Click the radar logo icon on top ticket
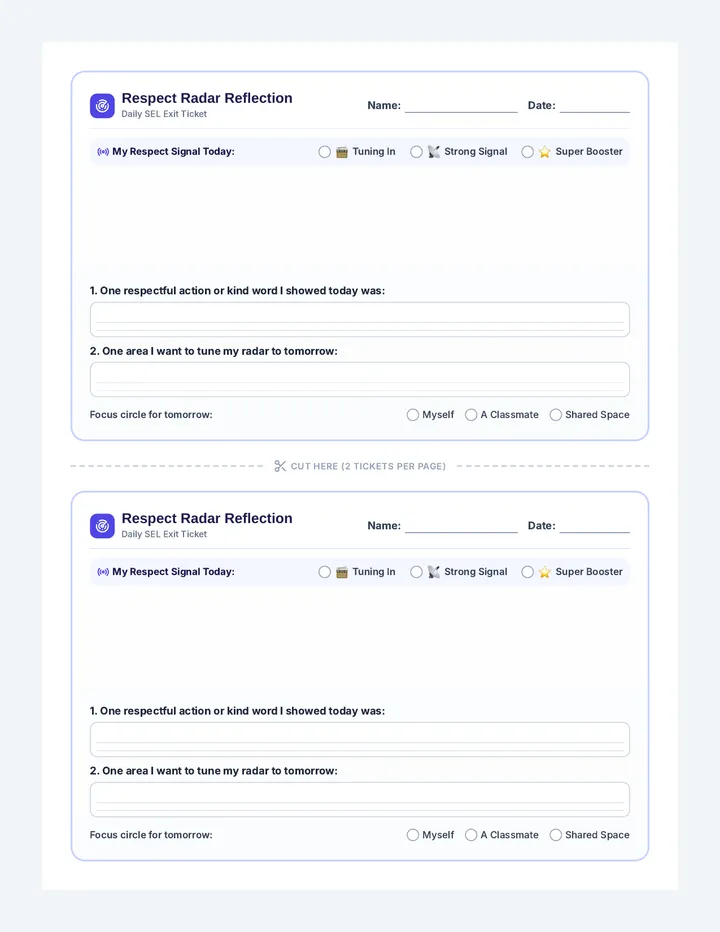 [102, 106]
